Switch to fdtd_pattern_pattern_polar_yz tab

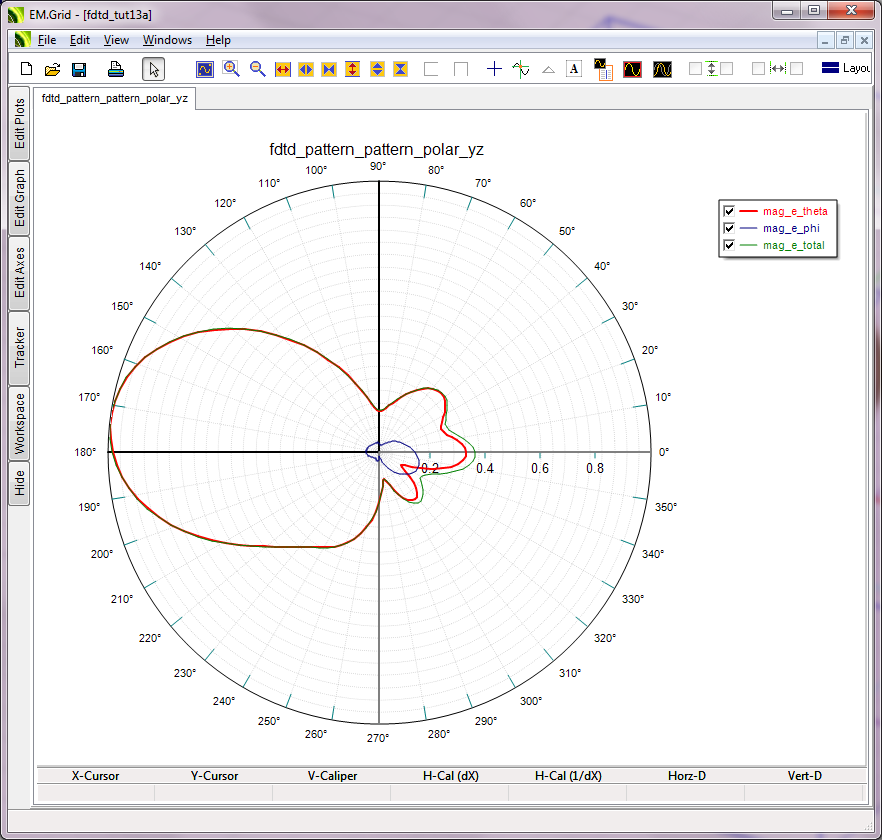(x=115, y=99)
